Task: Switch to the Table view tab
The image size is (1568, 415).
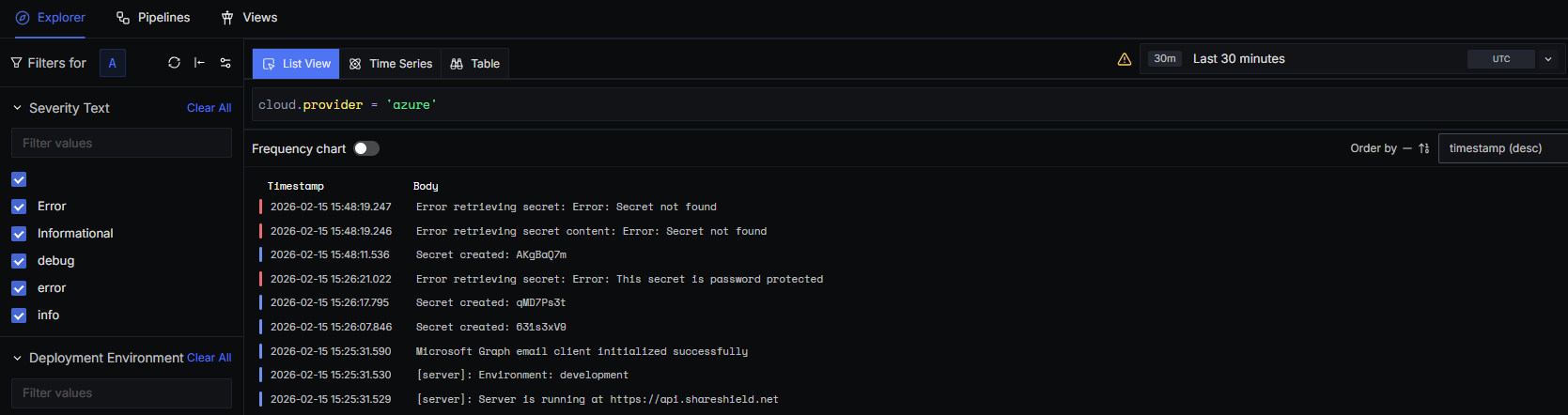Action: pyautogui.click(x=475, y=64)
